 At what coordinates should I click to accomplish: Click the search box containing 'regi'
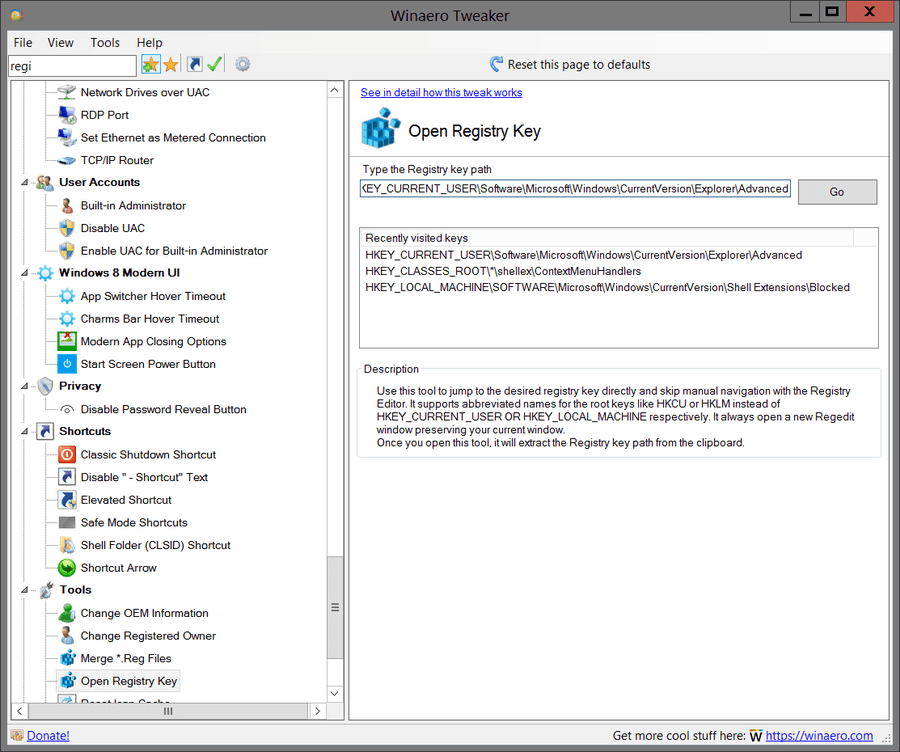click(72, 65)
